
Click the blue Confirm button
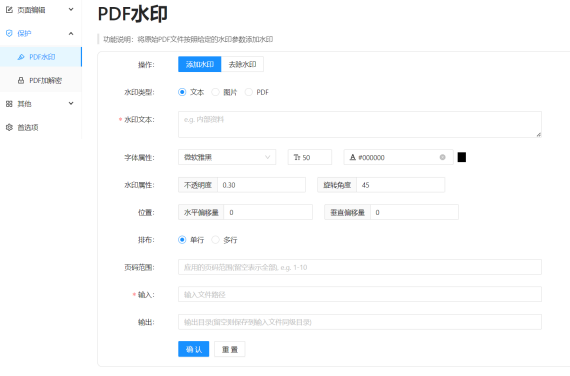coord(193,349)
